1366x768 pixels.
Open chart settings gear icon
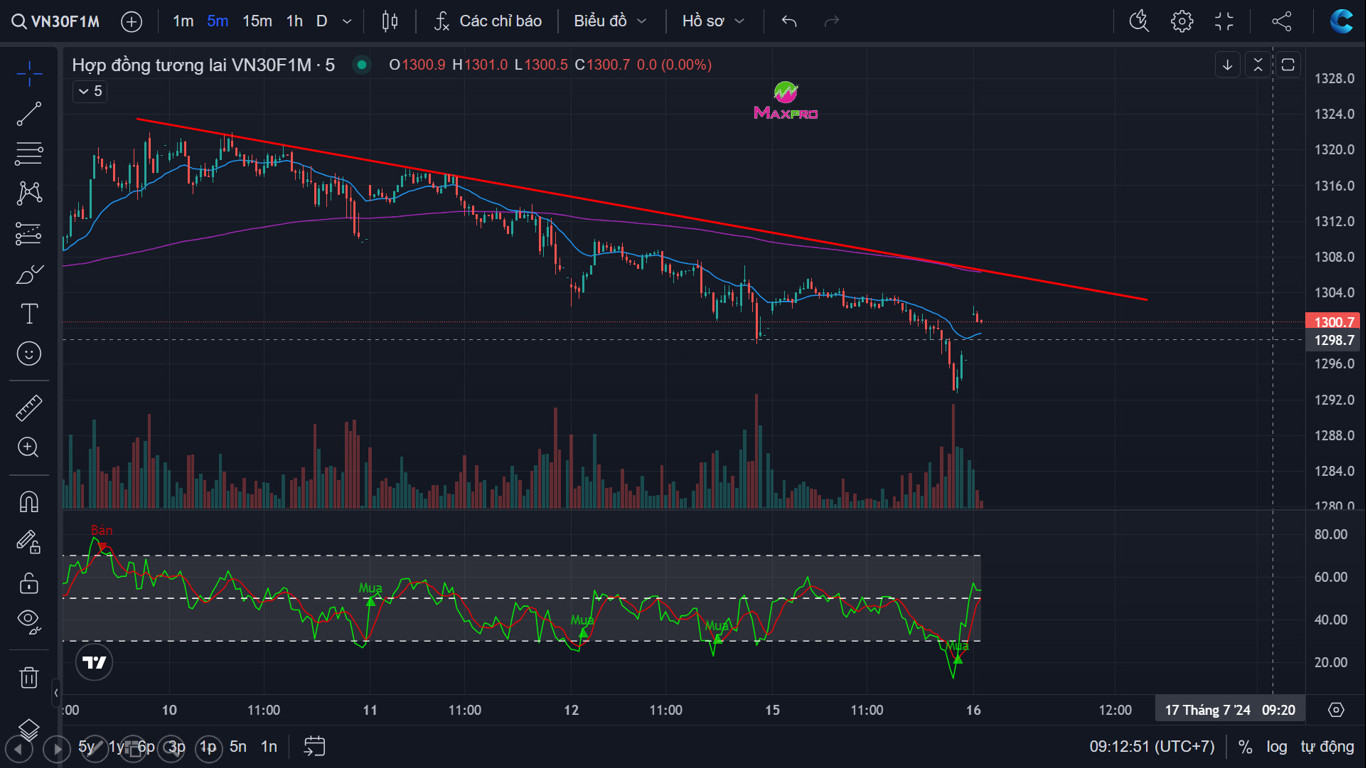point(1182,21)
